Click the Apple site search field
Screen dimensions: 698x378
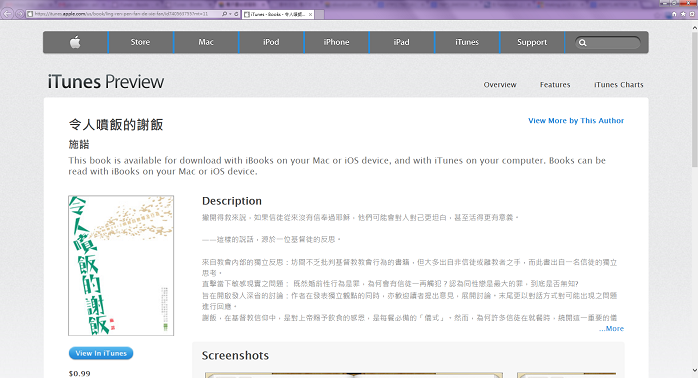[x=608, y=43]
